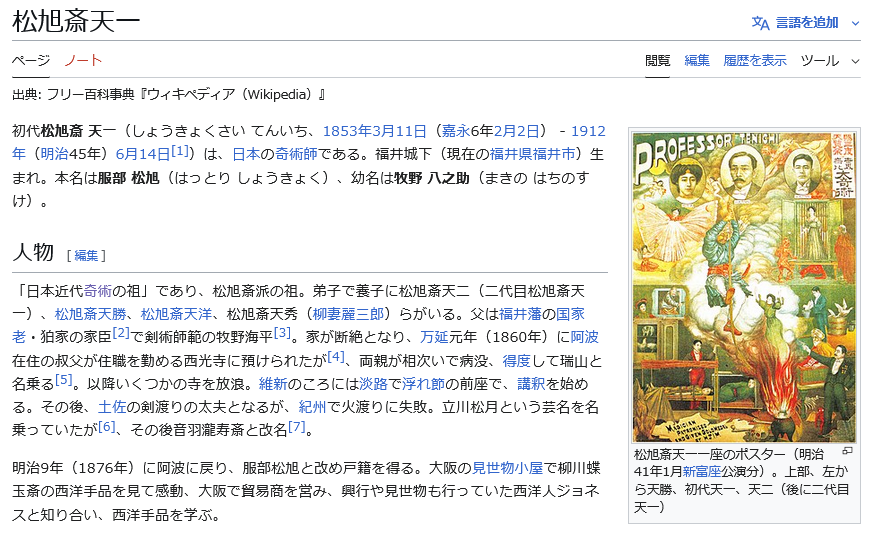
Task: Follow the 柳妻麗三郎 link
Action: (348, 314)
